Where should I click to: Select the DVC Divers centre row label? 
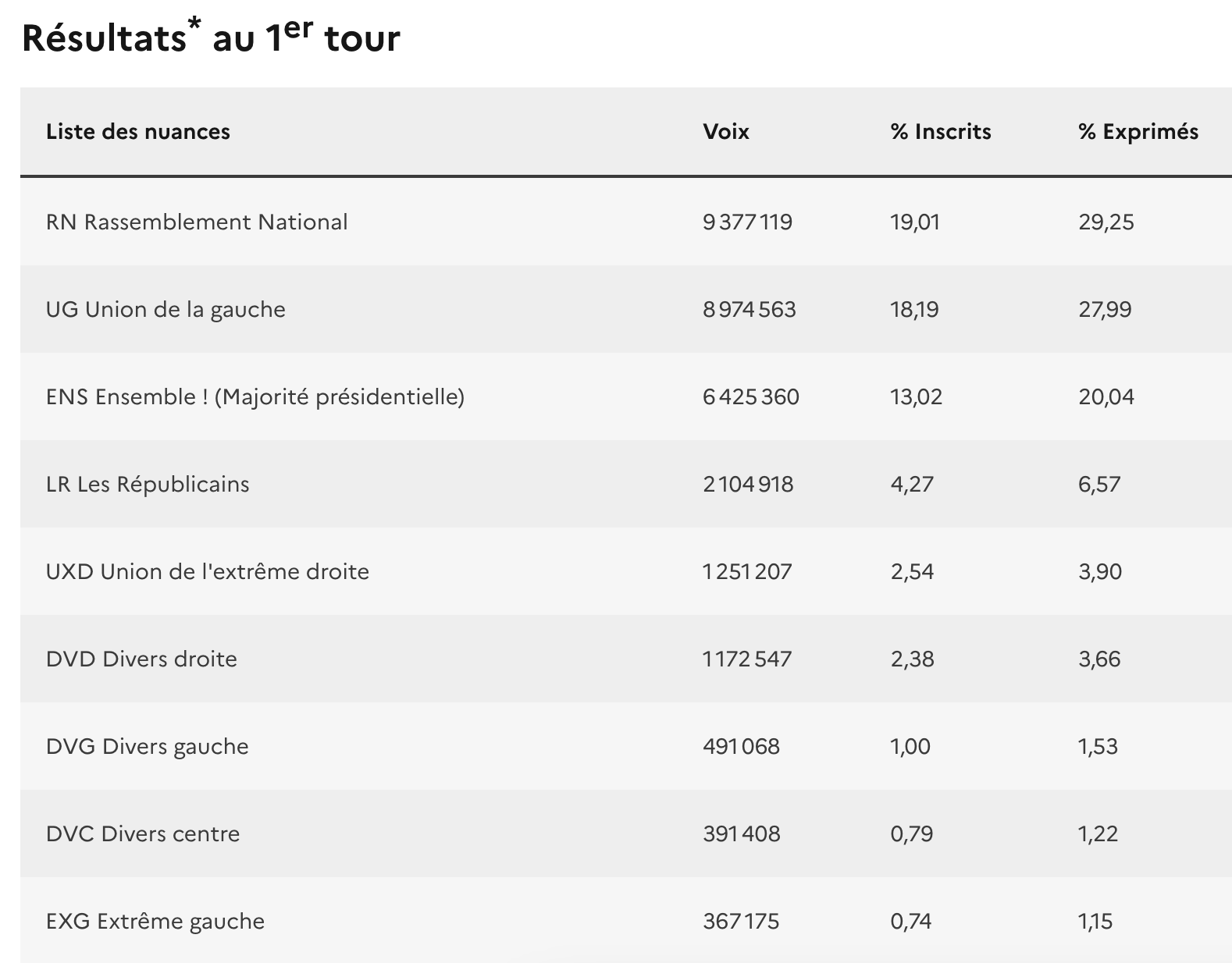(143, 833)
